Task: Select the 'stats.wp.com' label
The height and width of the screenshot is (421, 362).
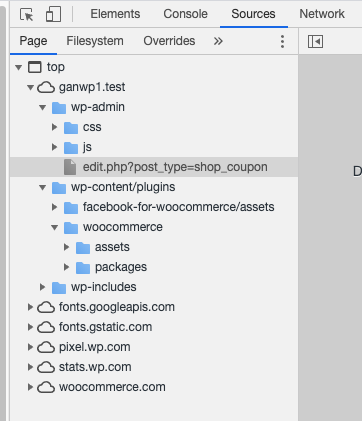Action: point(95,367)
